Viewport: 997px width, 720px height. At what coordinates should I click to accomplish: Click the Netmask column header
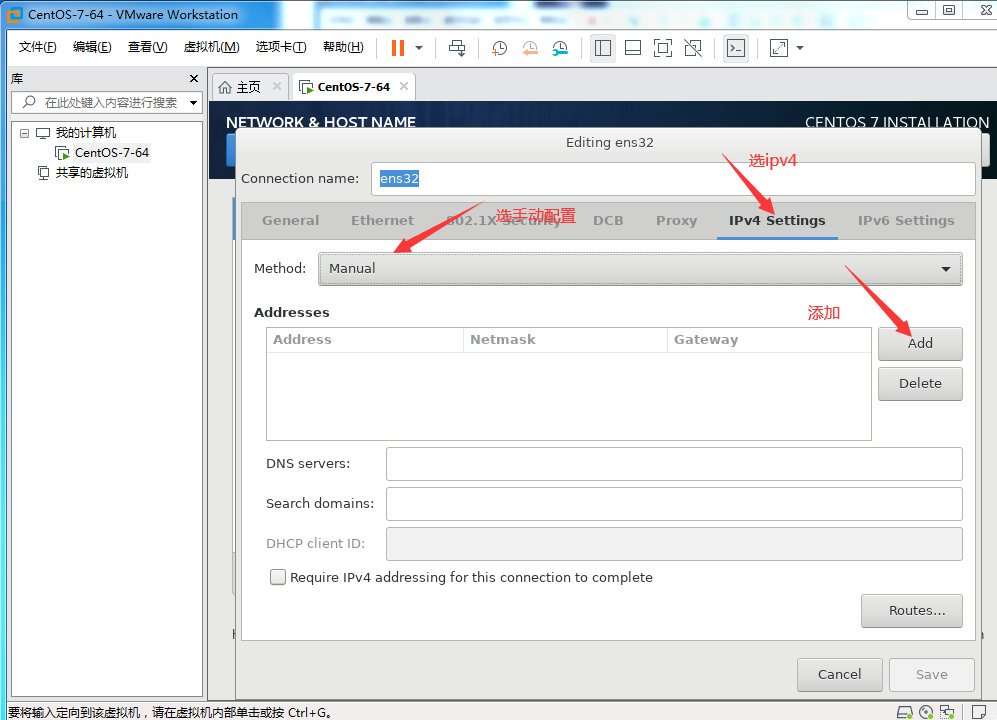coord(565,340)
